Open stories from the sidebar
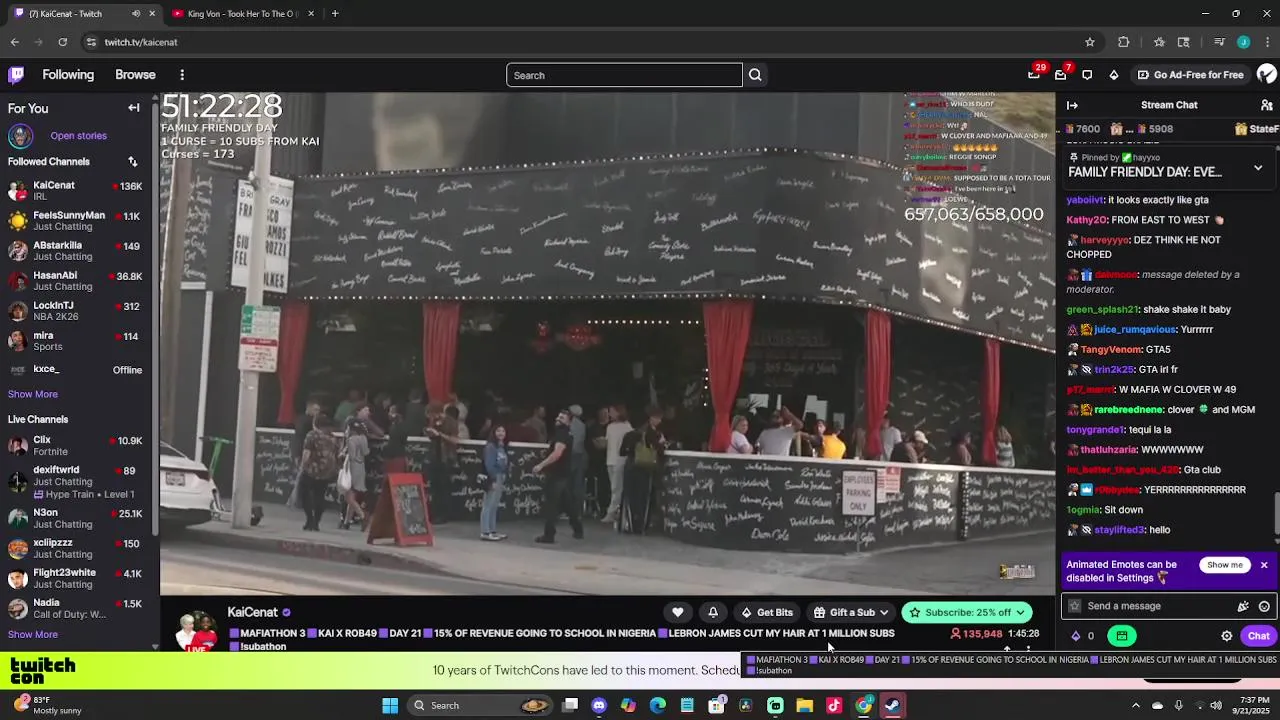The width and height of the screenshot is (1280, 720). point(78,136)
